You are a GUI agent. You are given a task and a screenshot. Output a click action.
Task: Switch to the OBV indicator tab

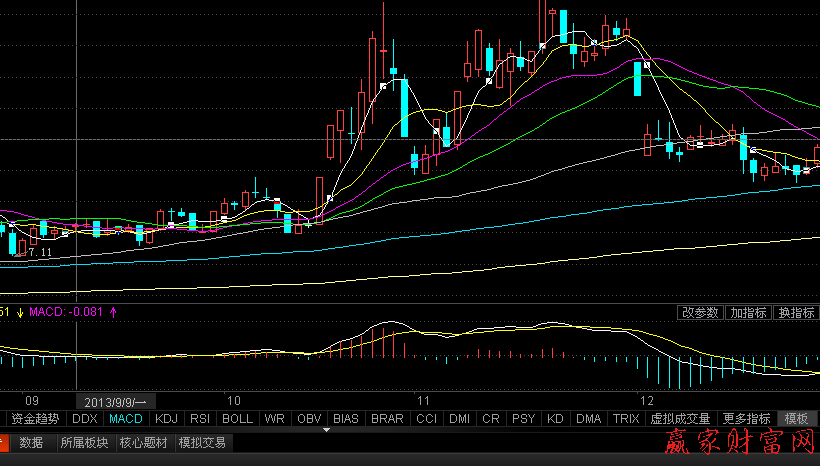click(x=310, y=419)
